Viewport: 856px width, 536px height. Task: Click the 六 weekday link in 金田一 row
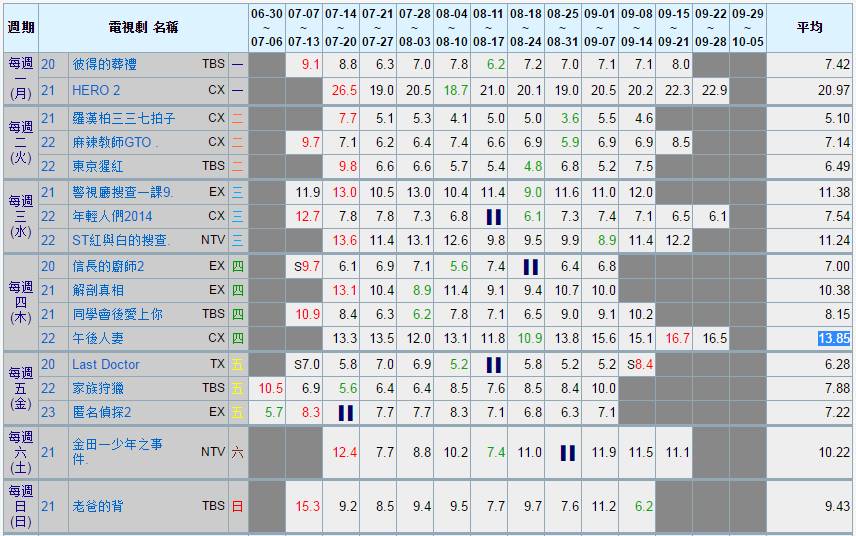coord(237,453)
